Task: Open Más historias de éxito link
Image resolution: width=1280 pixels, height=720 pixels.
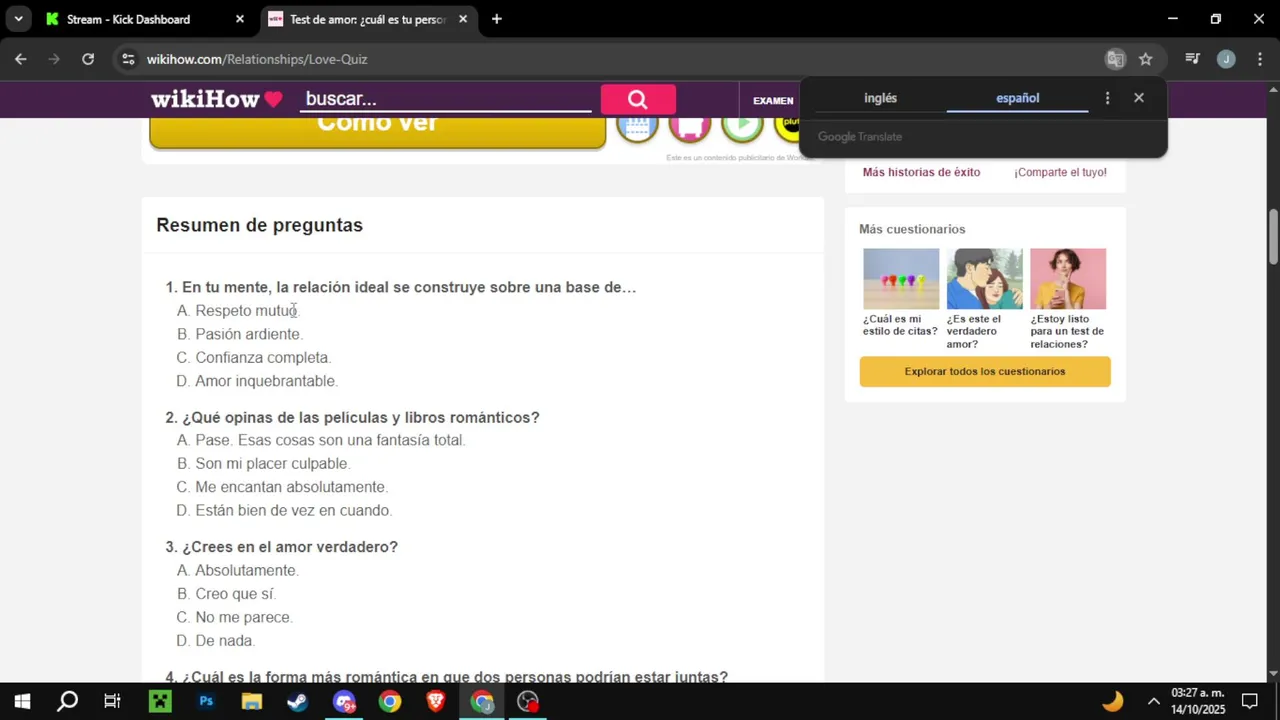Action: pos(921,172)
